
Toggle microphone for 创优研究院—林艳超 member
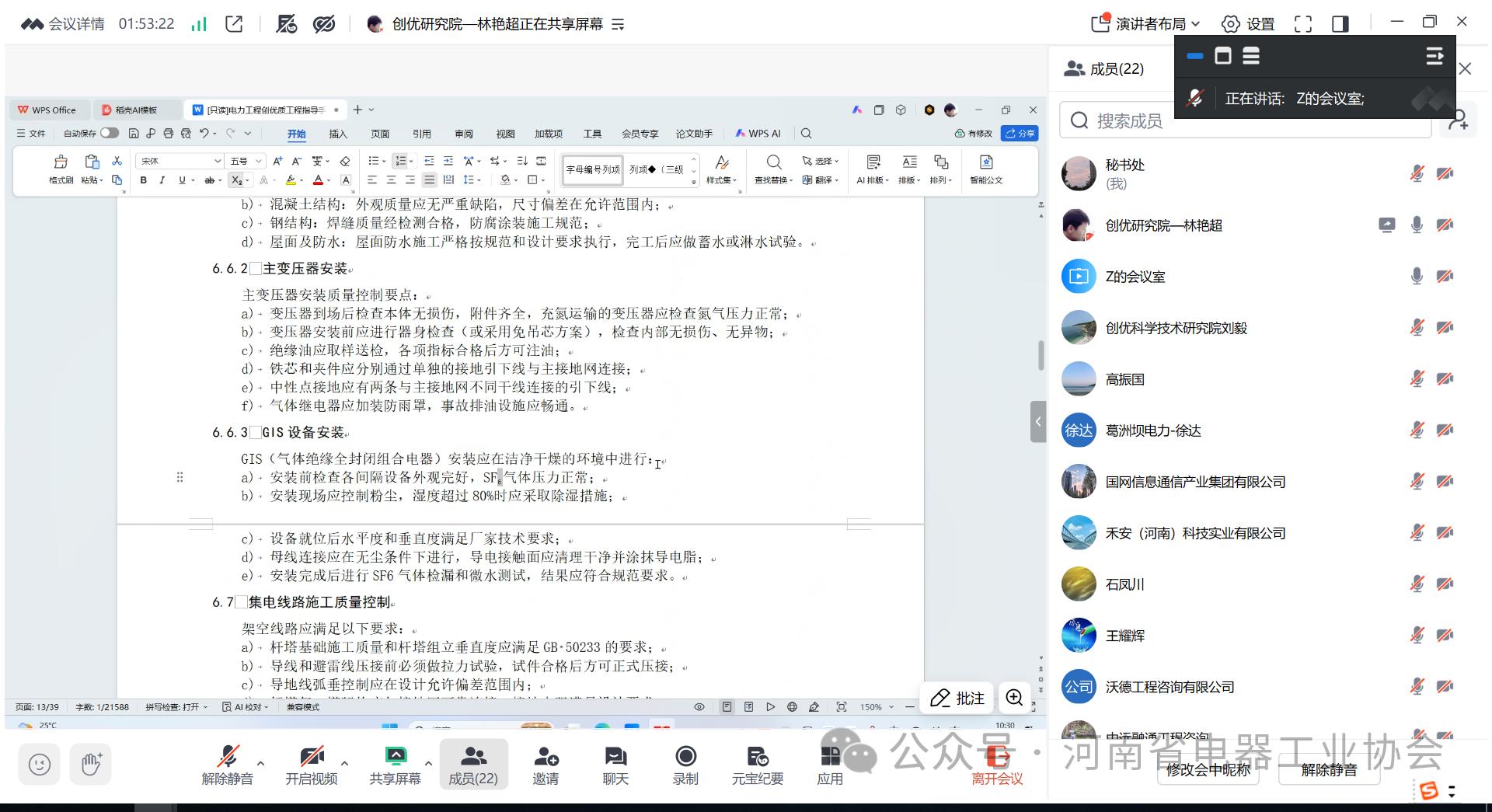(x=1417, y=225)
